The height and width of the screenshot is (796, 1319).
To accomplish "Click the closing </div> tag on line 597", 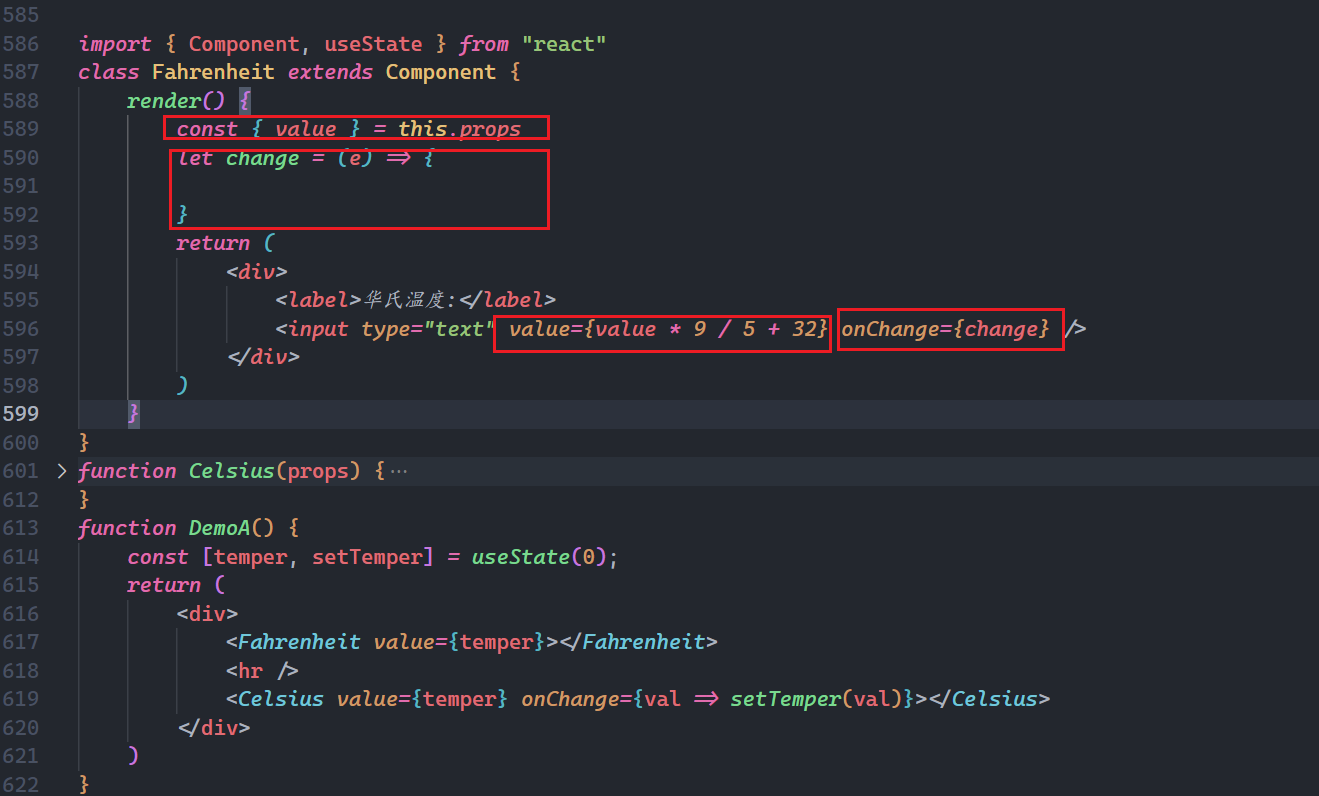I will click(x=262, y=357).
